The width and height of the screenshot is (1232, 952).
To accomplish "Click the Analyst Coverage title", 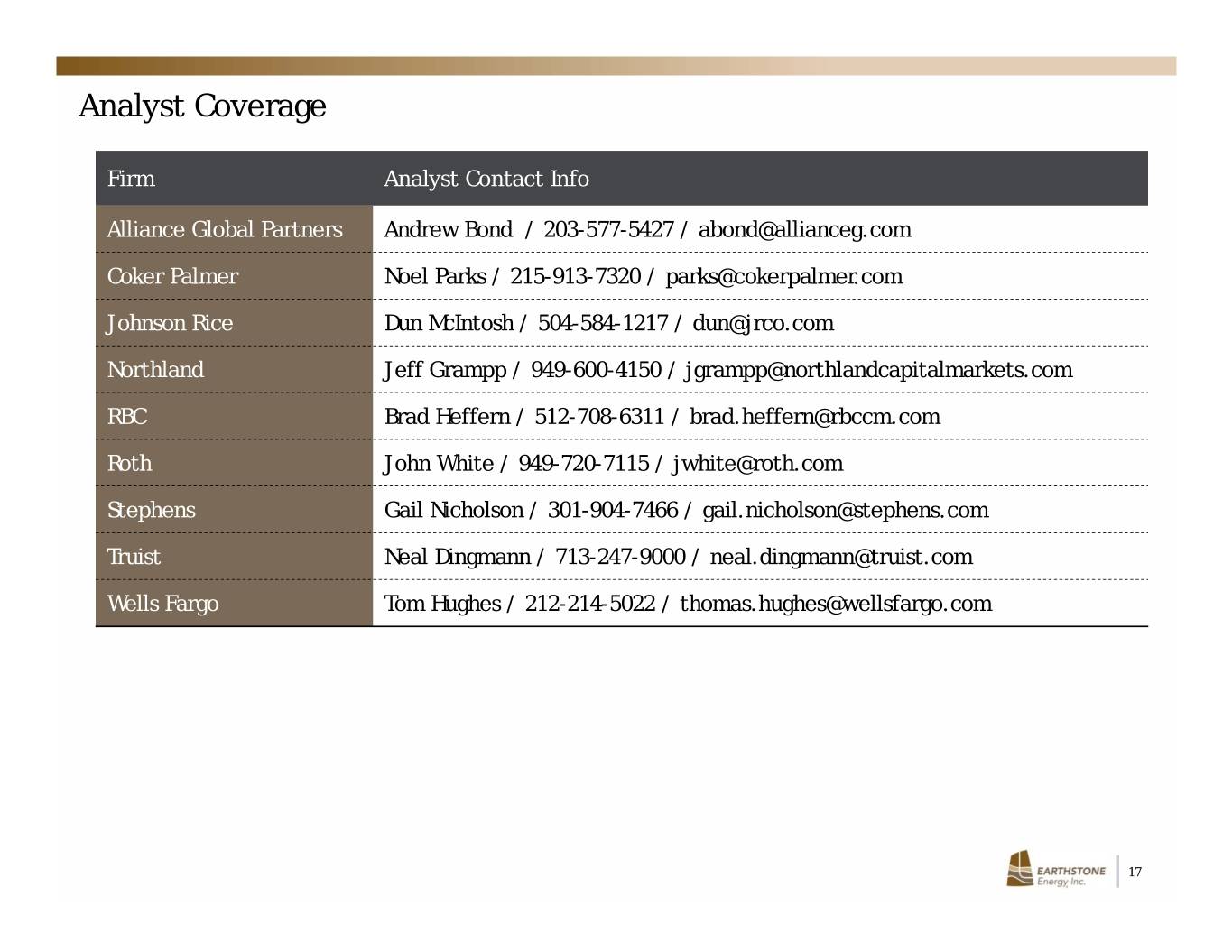I will pyautogui.click(x=202, y=106).
